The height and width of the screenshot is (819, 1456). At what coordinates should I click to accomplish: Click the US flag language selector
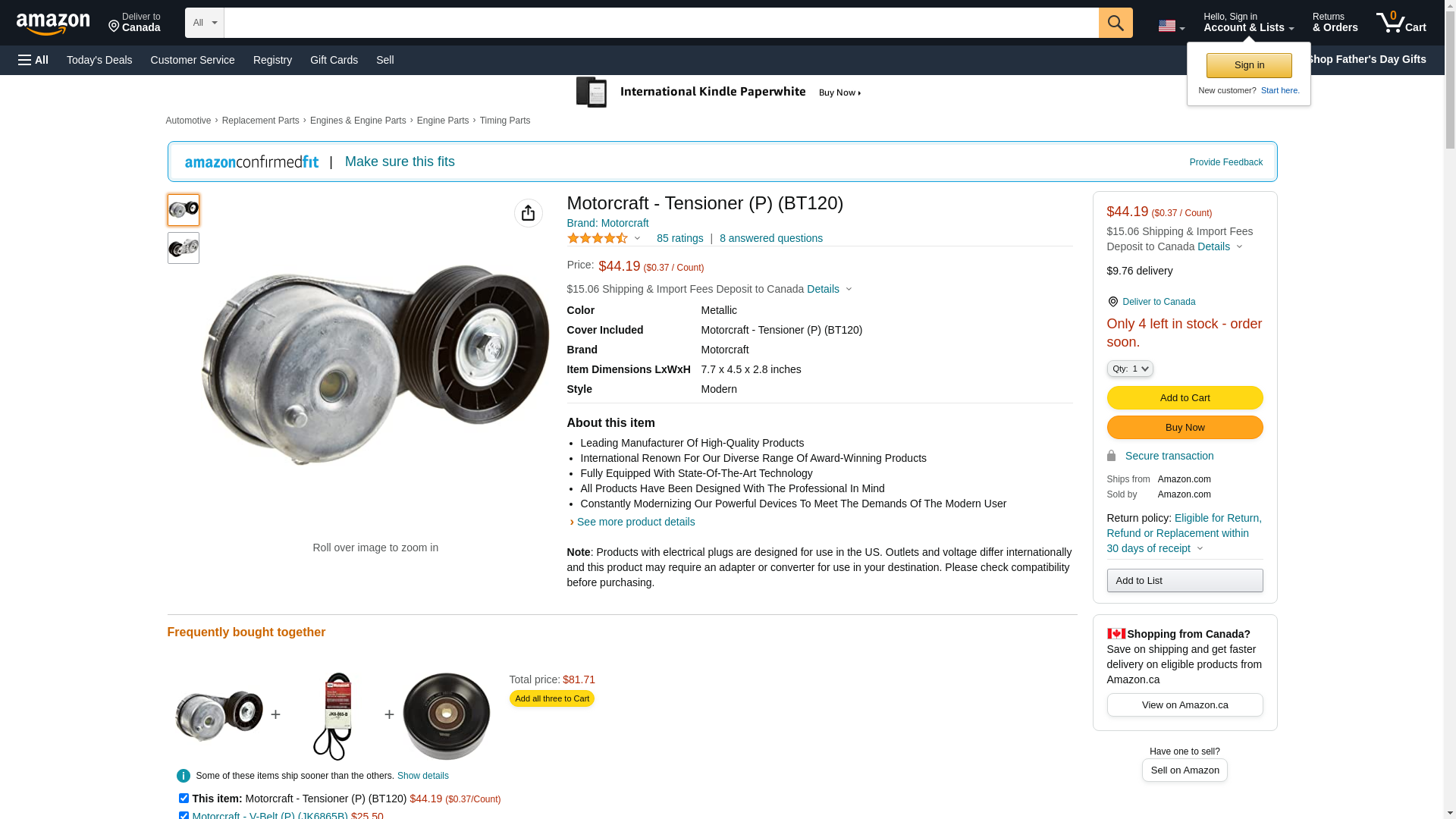pyautogui.click(x=1170, y=26)
